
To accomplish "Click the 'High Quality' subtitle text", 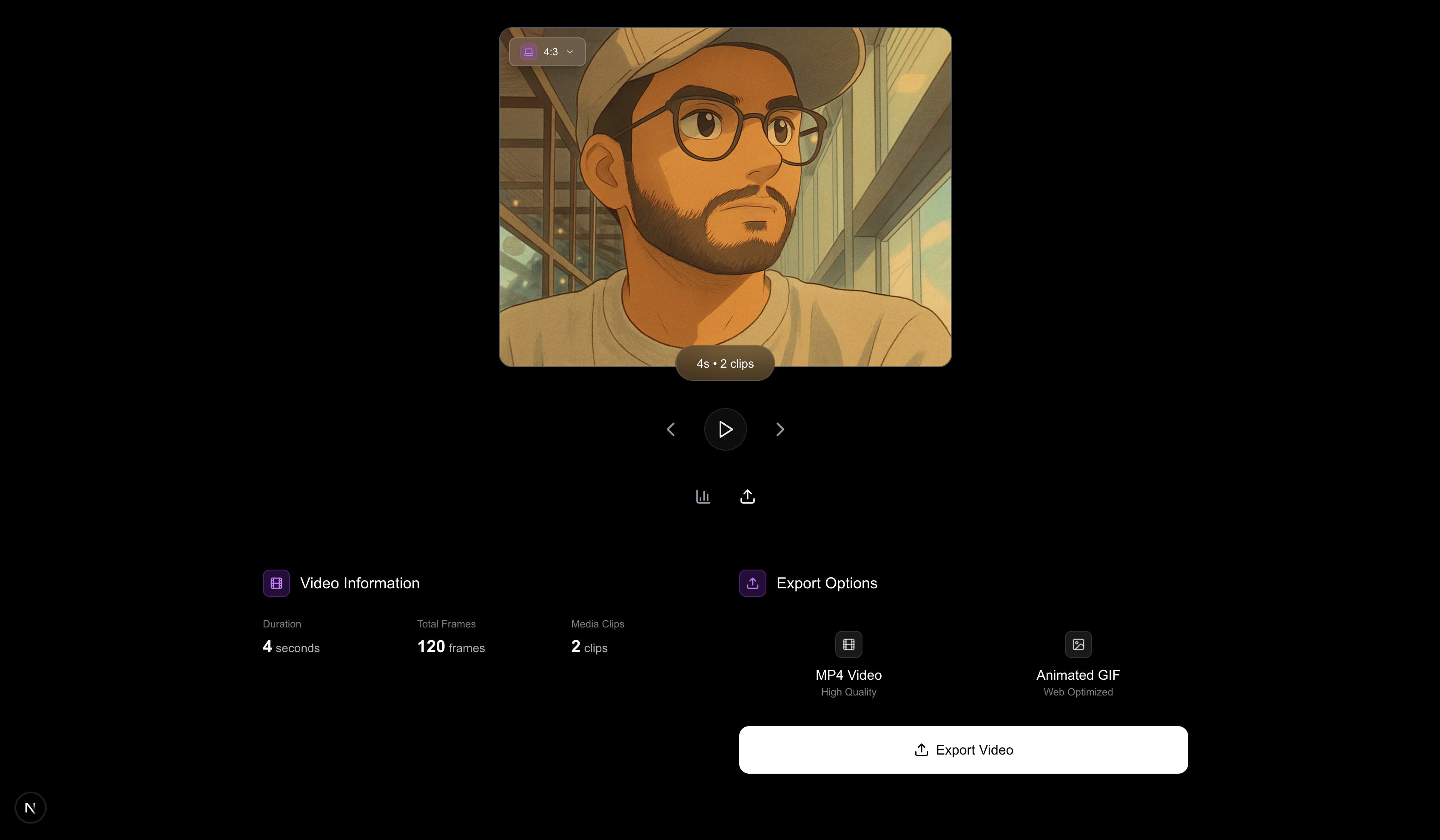I will pyautogui.click(x=848, y=692).
